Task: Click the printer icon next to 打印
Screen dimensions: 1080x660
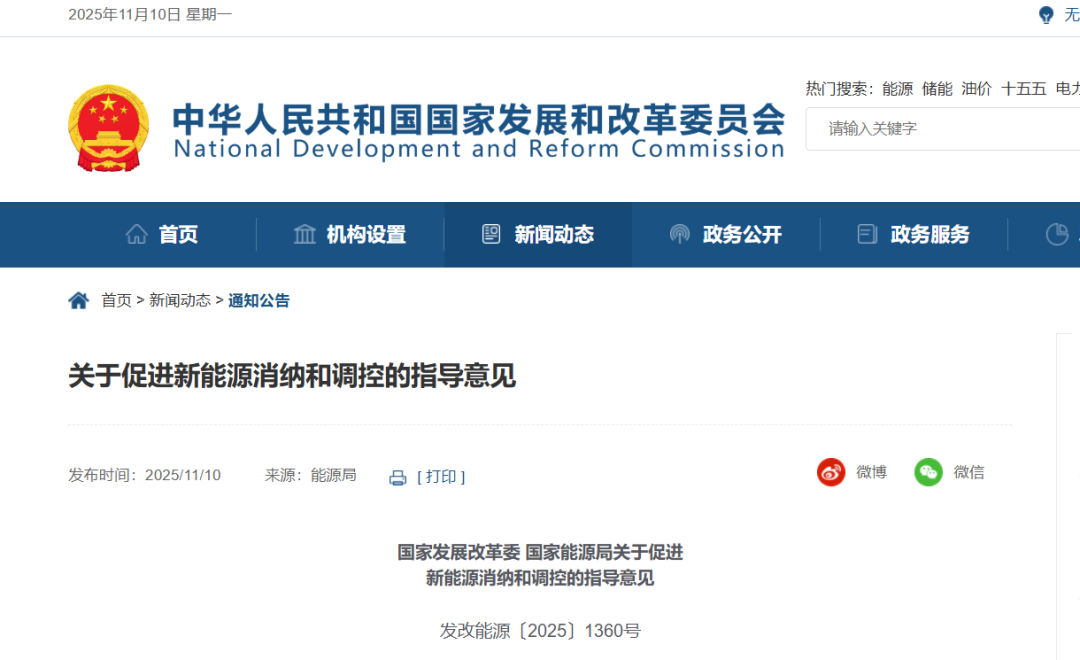Action: pos(399,477)
